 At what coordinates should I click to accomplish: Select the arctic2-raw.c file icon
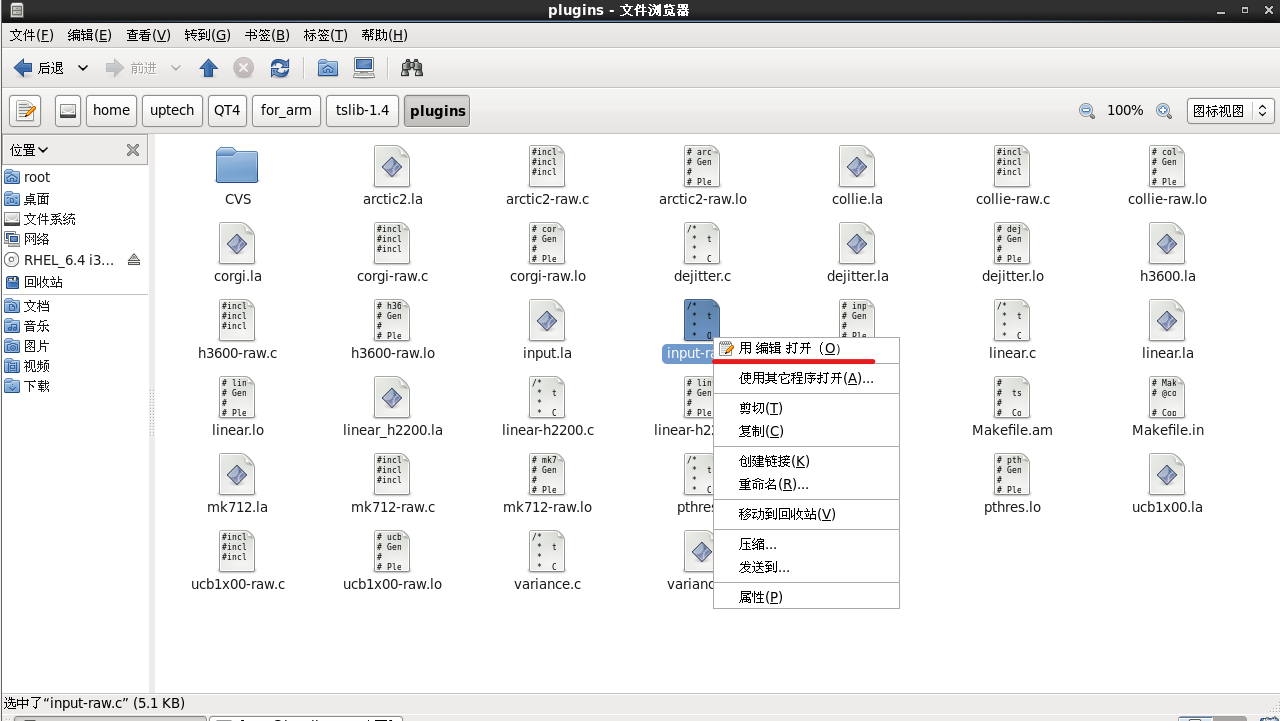pyautogui.click(x=547, y=165)
